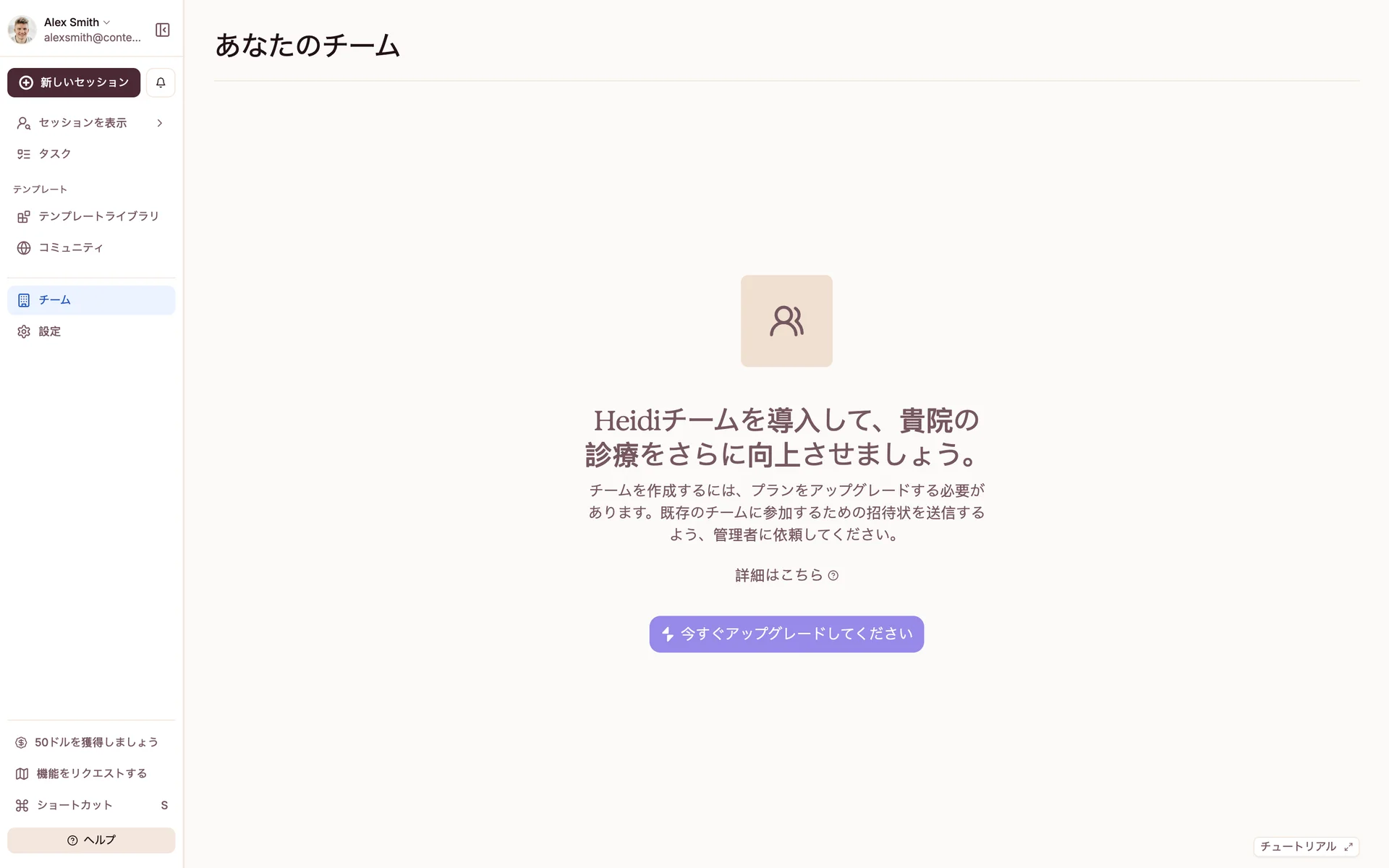The height and width of the screenshot is (868, 1389).
Task: Open the タスク list icon
Action: [24, 154]
